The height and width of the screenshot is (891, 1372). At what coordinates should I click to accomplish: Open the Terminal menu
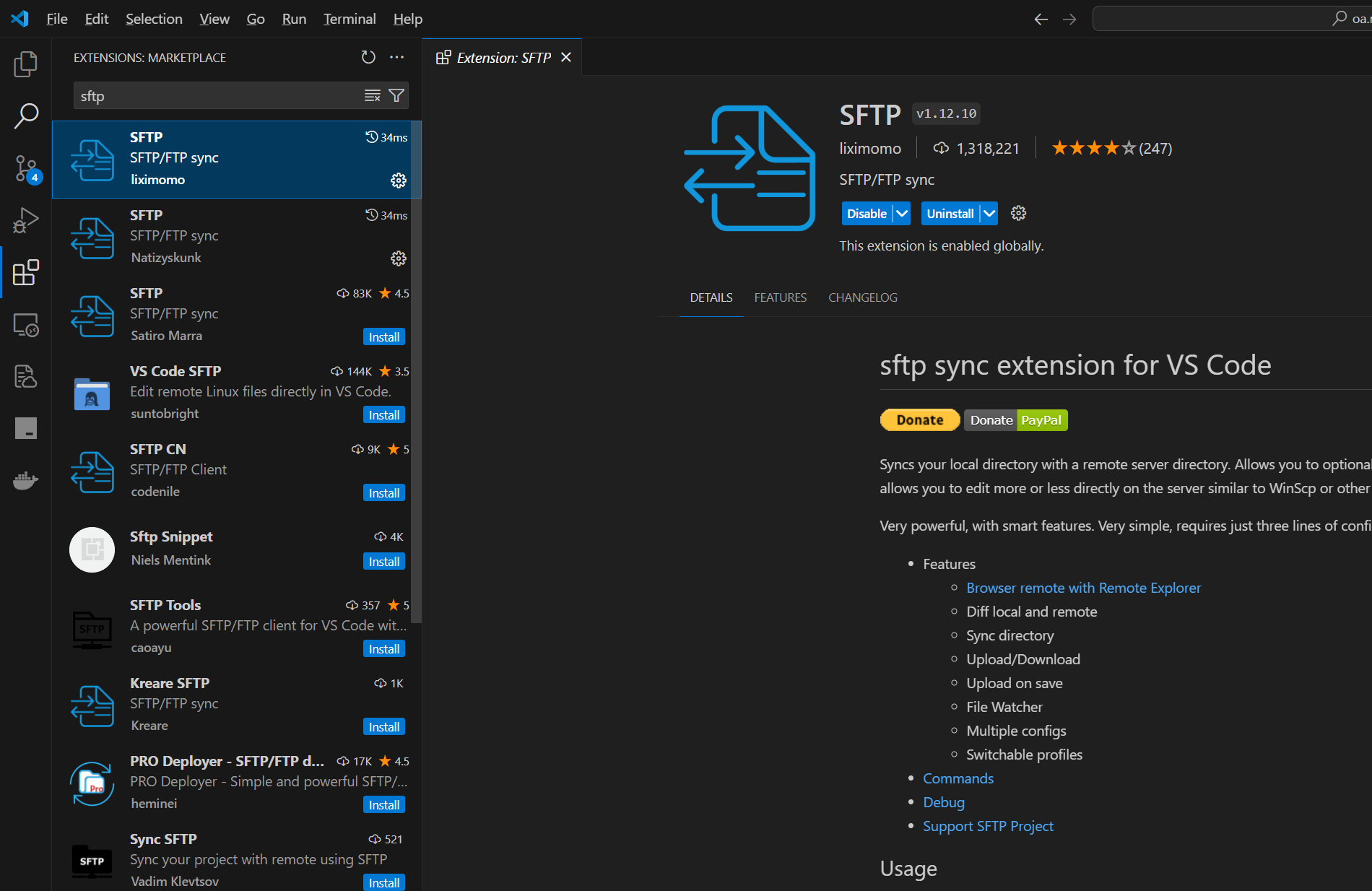pyautogui.click(x=349, y=19)
